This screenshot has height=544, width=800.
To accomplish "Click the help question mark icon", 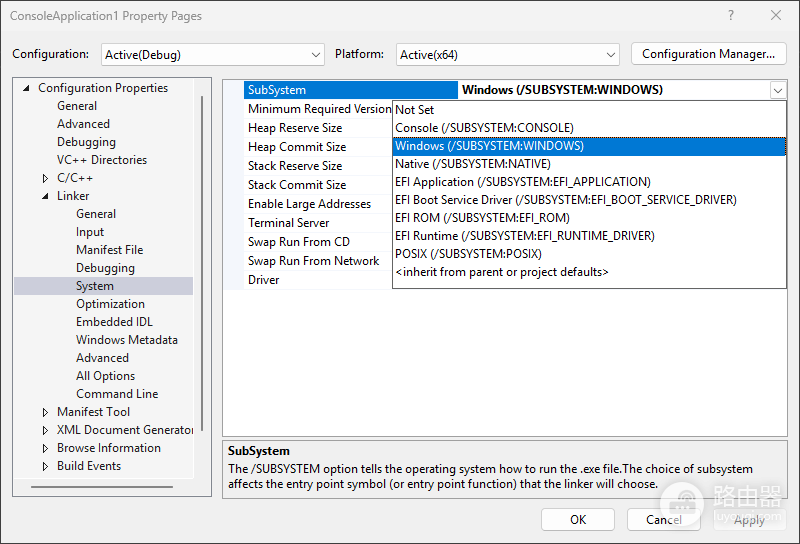I will [731, 16].
